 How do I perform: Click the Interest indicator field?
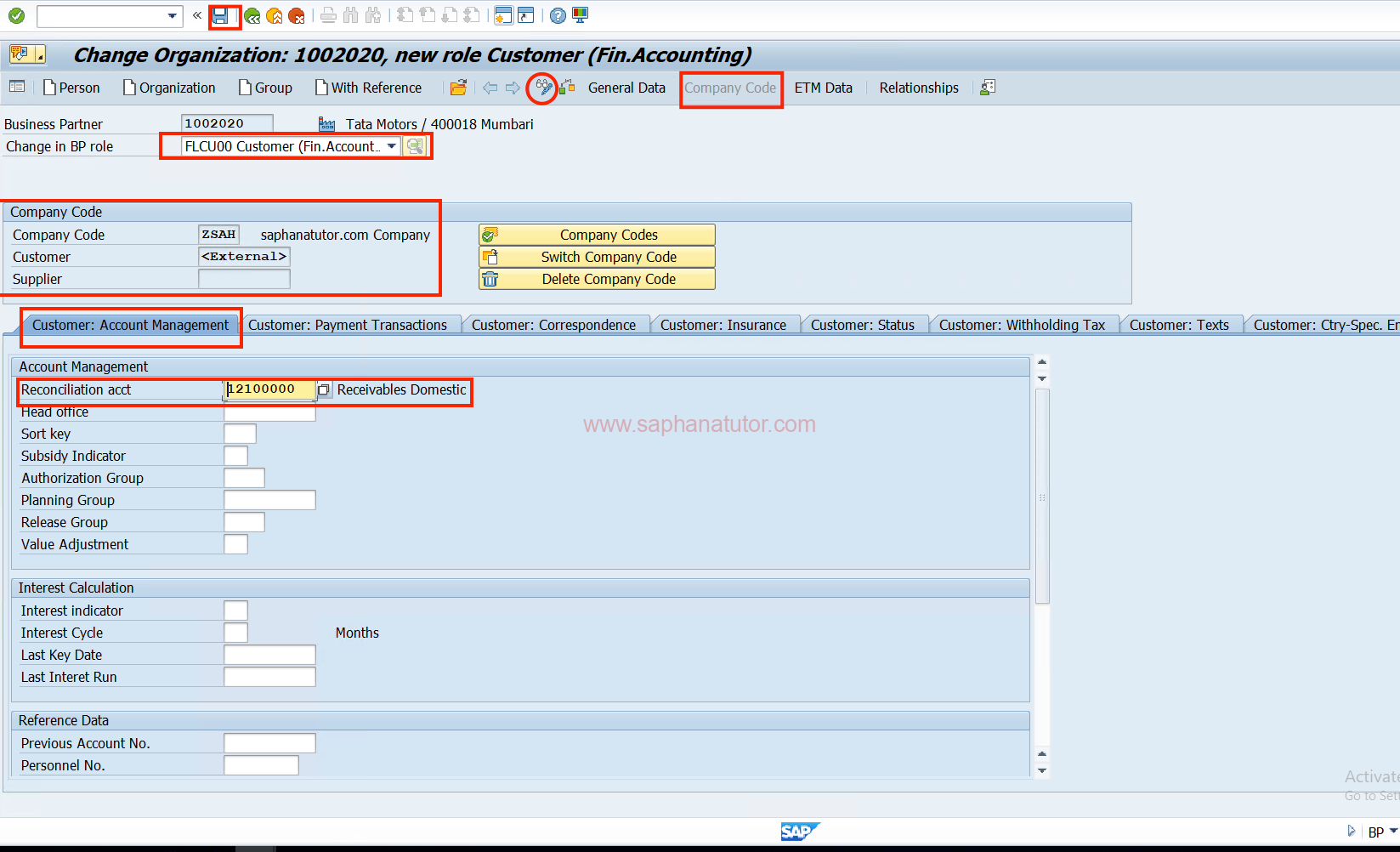point(235,611)
